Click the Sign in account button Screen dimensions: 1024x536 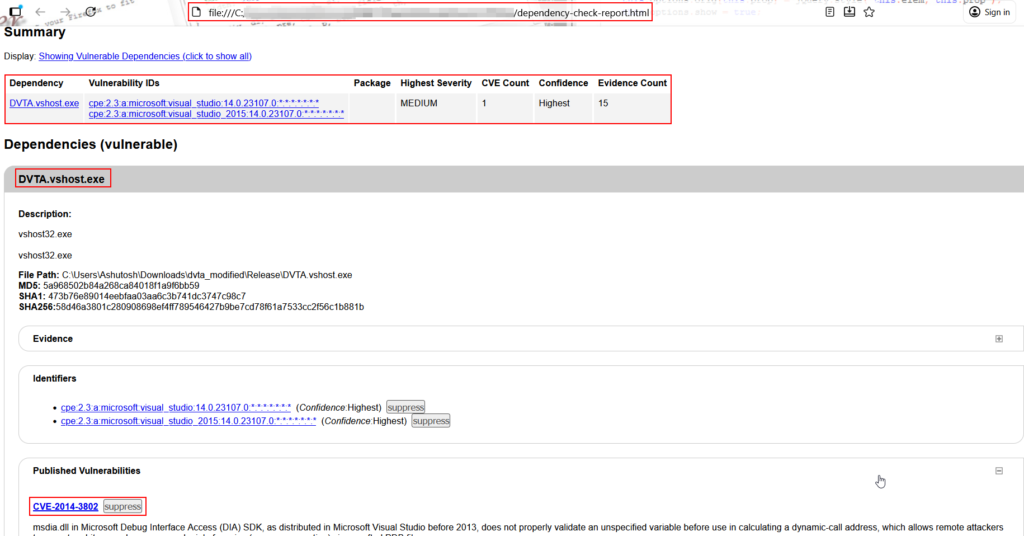989,12
